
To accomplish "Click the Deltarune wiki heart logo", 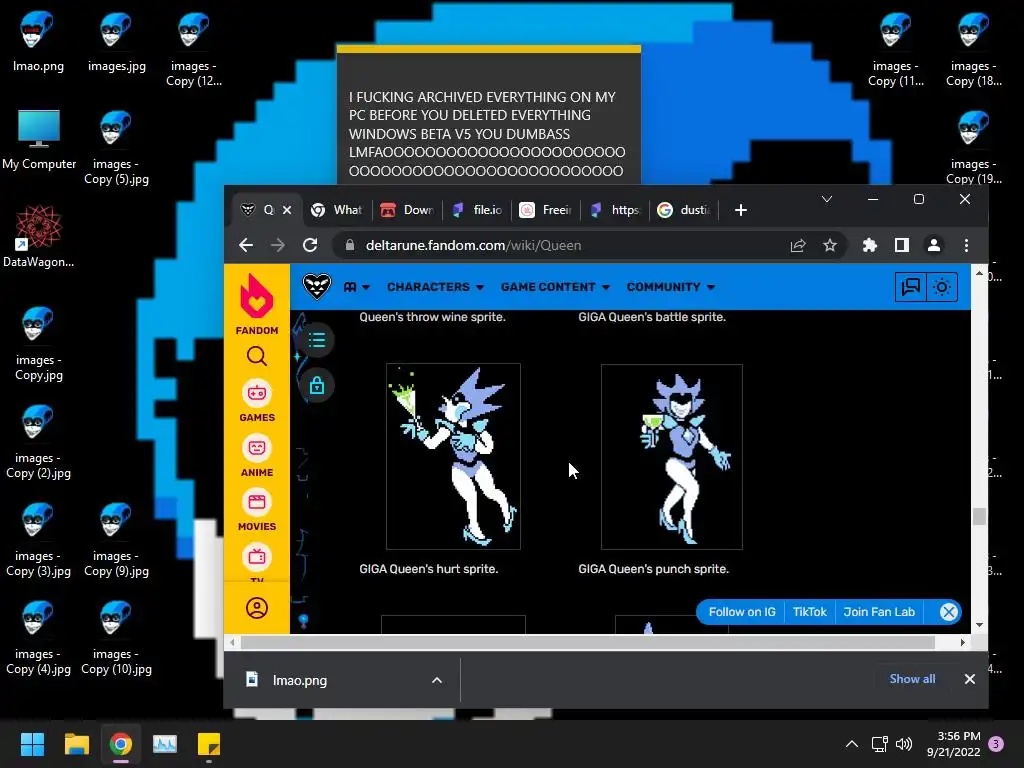I will [317, 286].
